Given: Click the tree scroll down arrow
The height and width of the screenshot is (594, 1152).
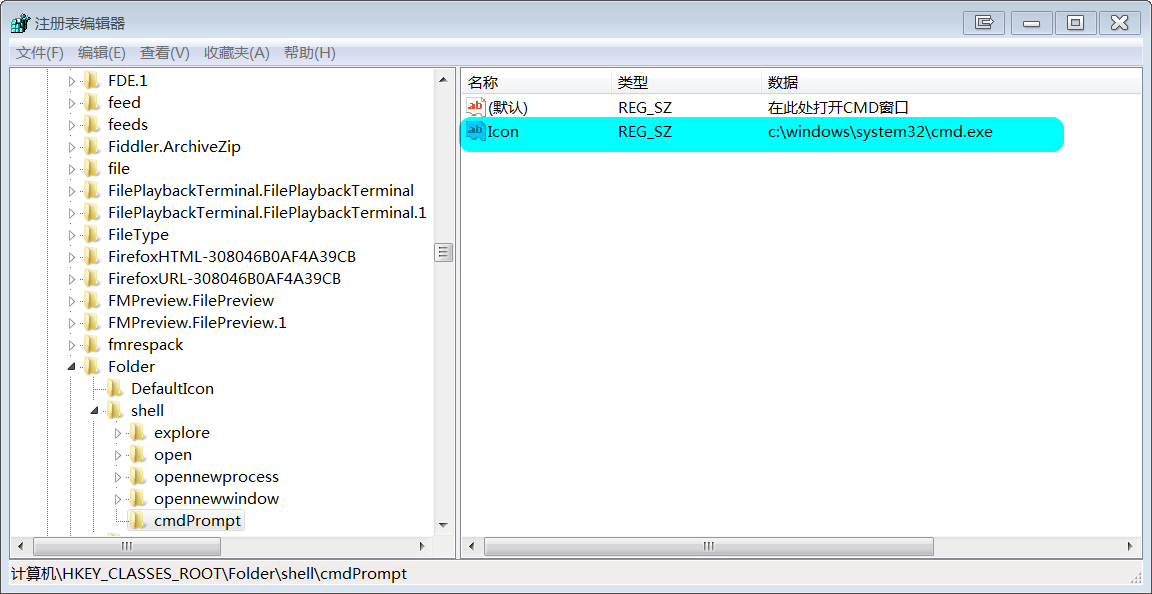Looking at the screenshot, I should click(443, 526).
